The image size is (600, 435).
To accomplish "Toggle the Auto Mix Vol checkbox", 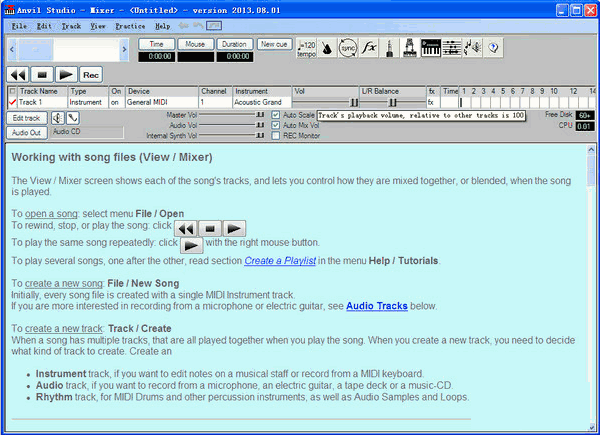I will click(x=276, y=125).
